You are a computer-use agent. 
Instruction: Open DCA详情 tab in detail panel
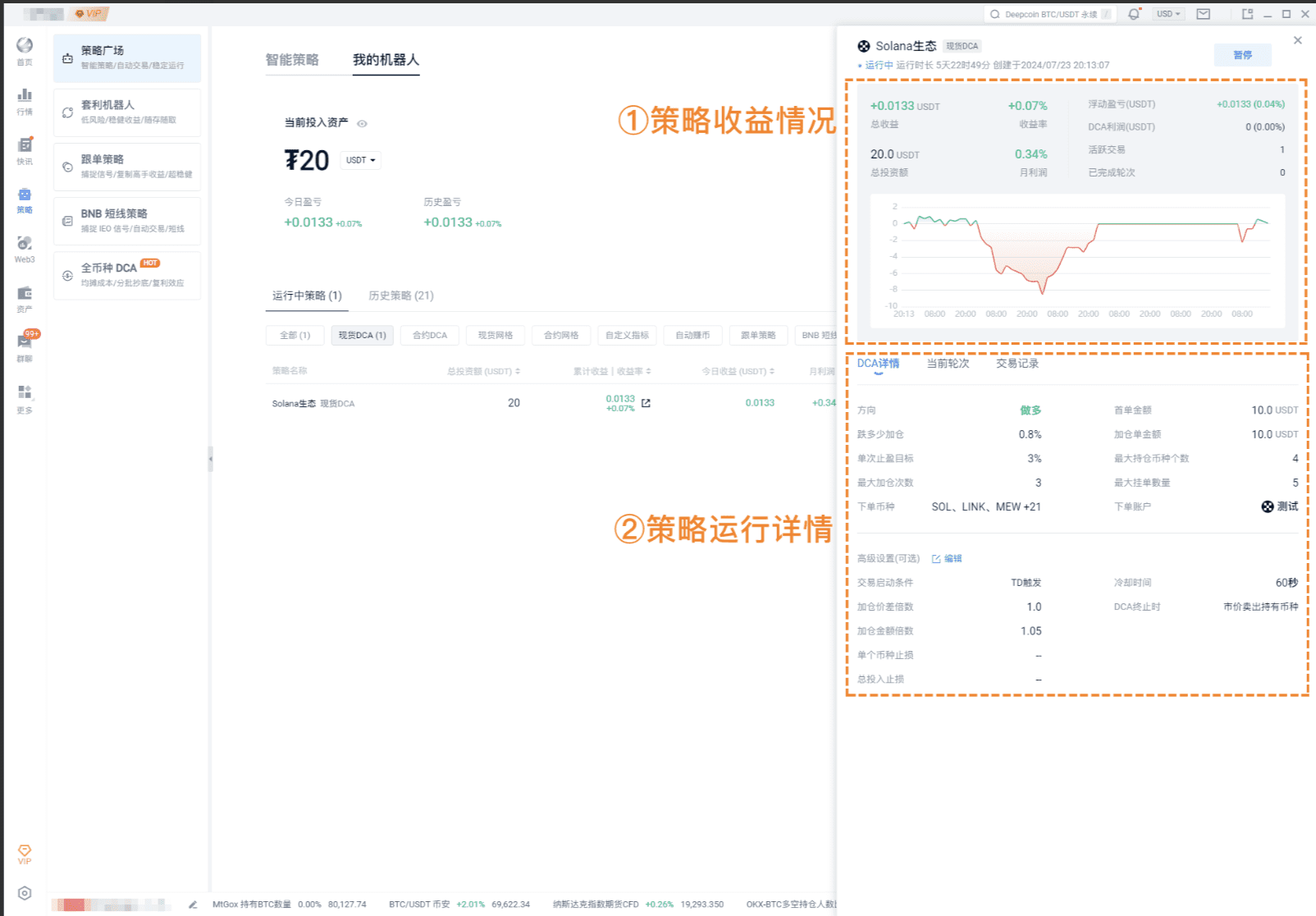[878, 364]
